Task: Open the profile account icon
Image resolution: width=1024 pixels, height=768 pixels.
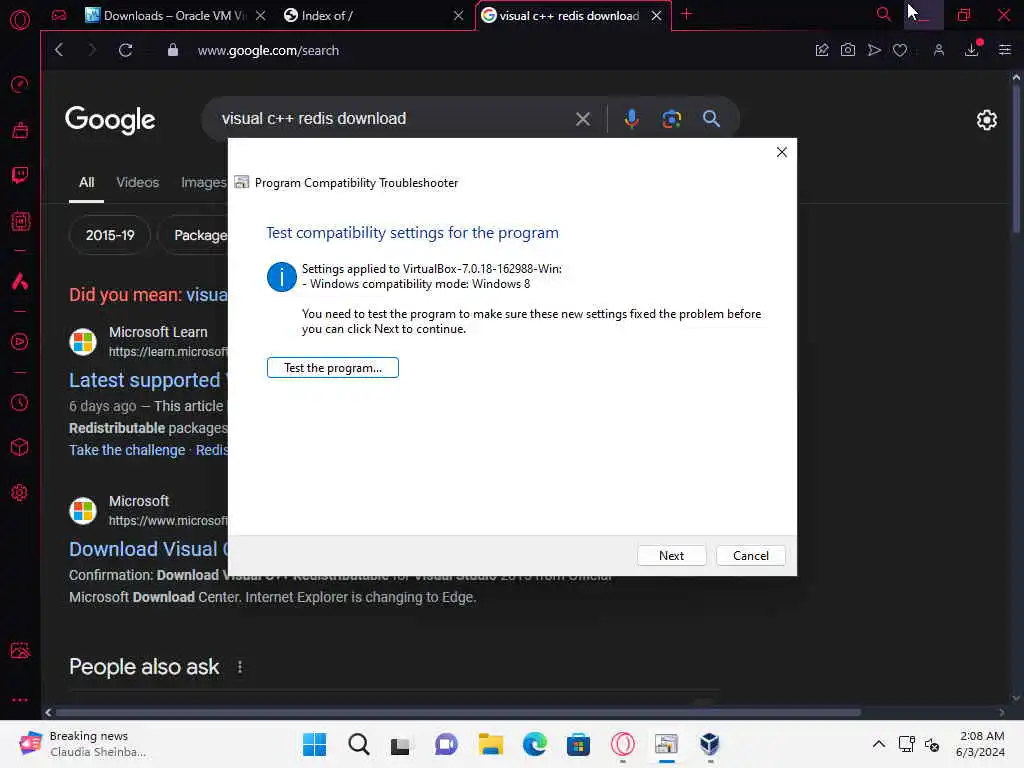Action: click(x=938, y=50)
